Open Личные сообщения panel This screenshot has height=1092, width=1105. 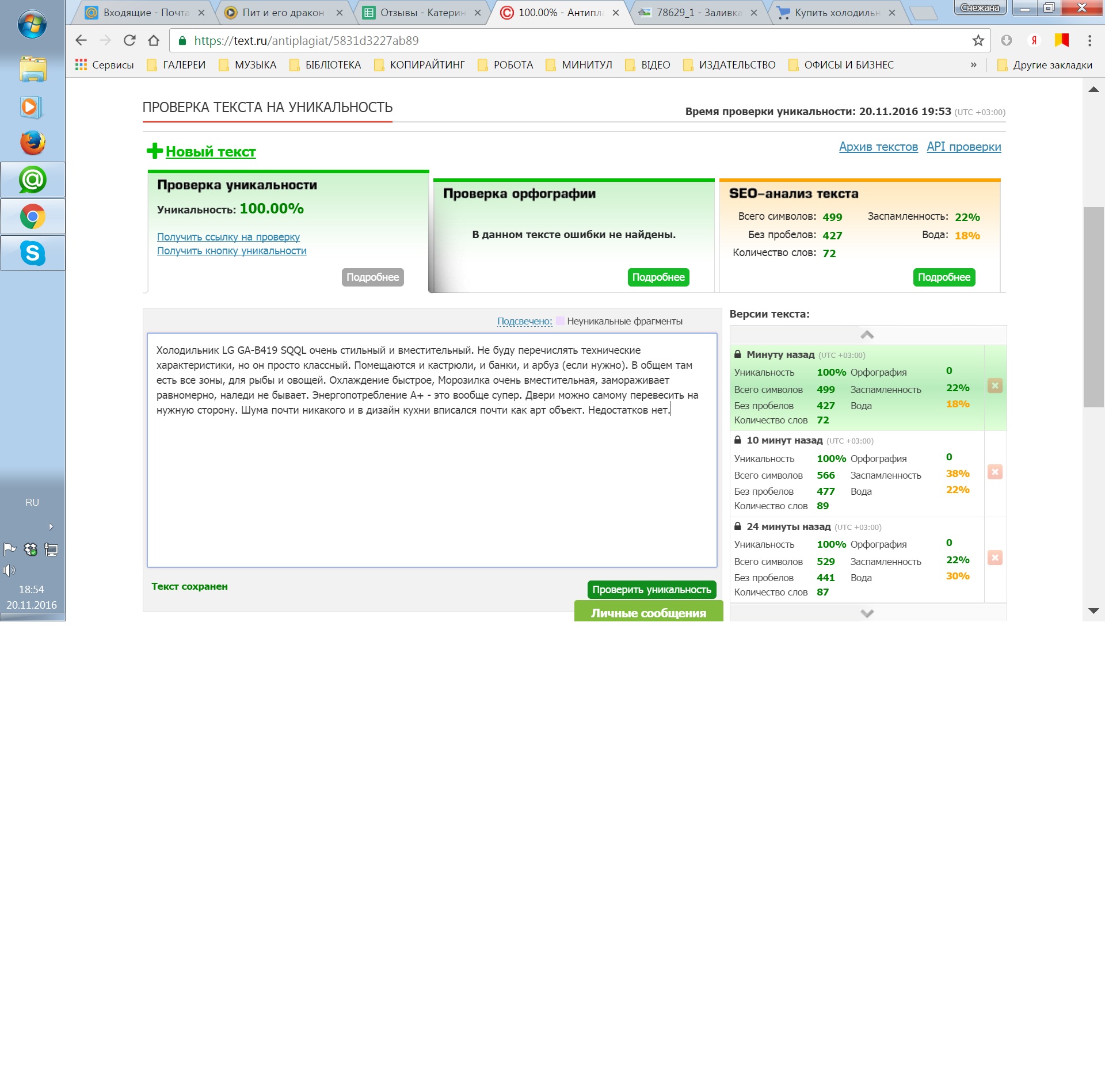(x=648, y=613)
